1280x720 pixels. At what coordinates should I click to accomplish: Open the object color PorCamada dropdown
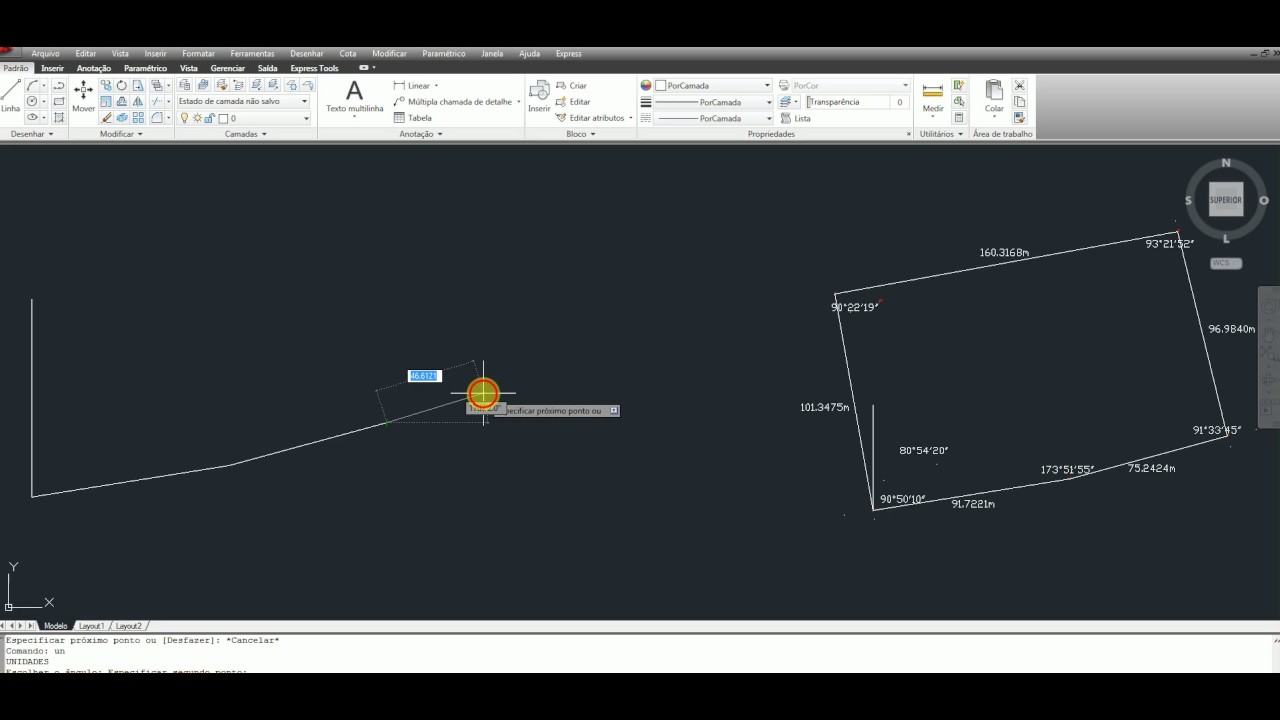click(713, 86)
